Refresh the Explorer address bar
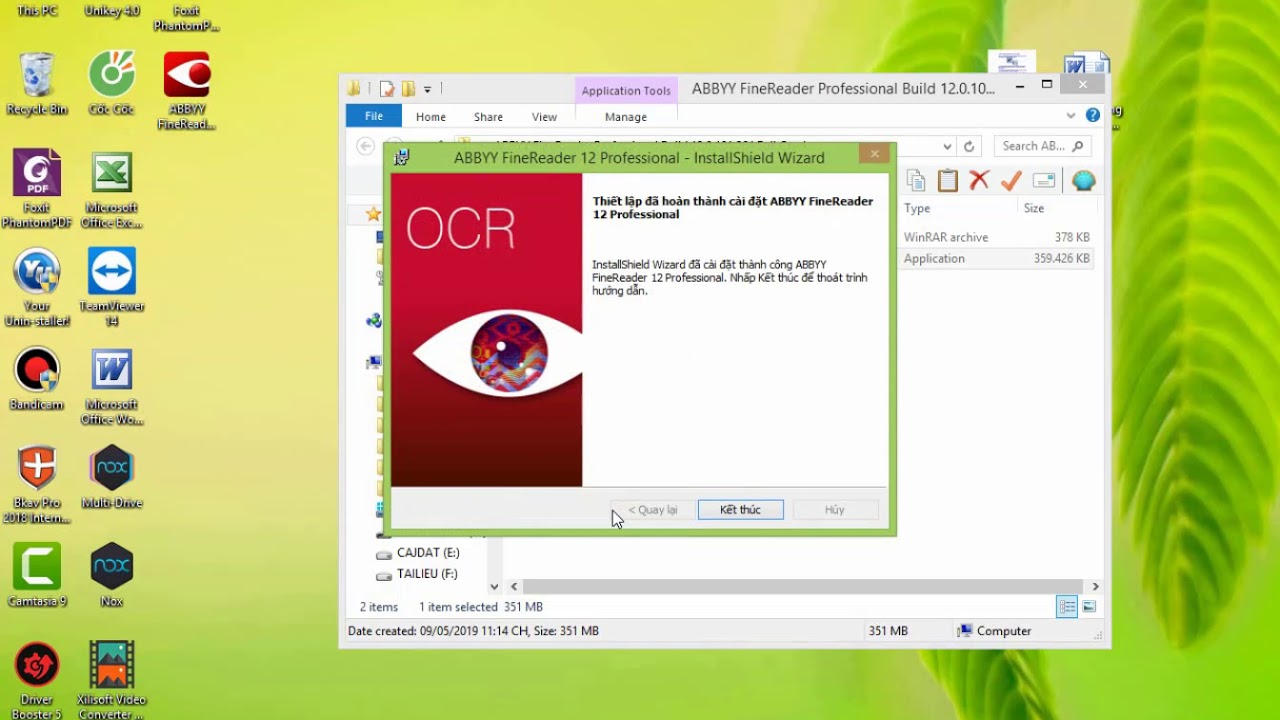Viewport: 1280px width, 720px height. pyautogui.click(x=968, y=146)
